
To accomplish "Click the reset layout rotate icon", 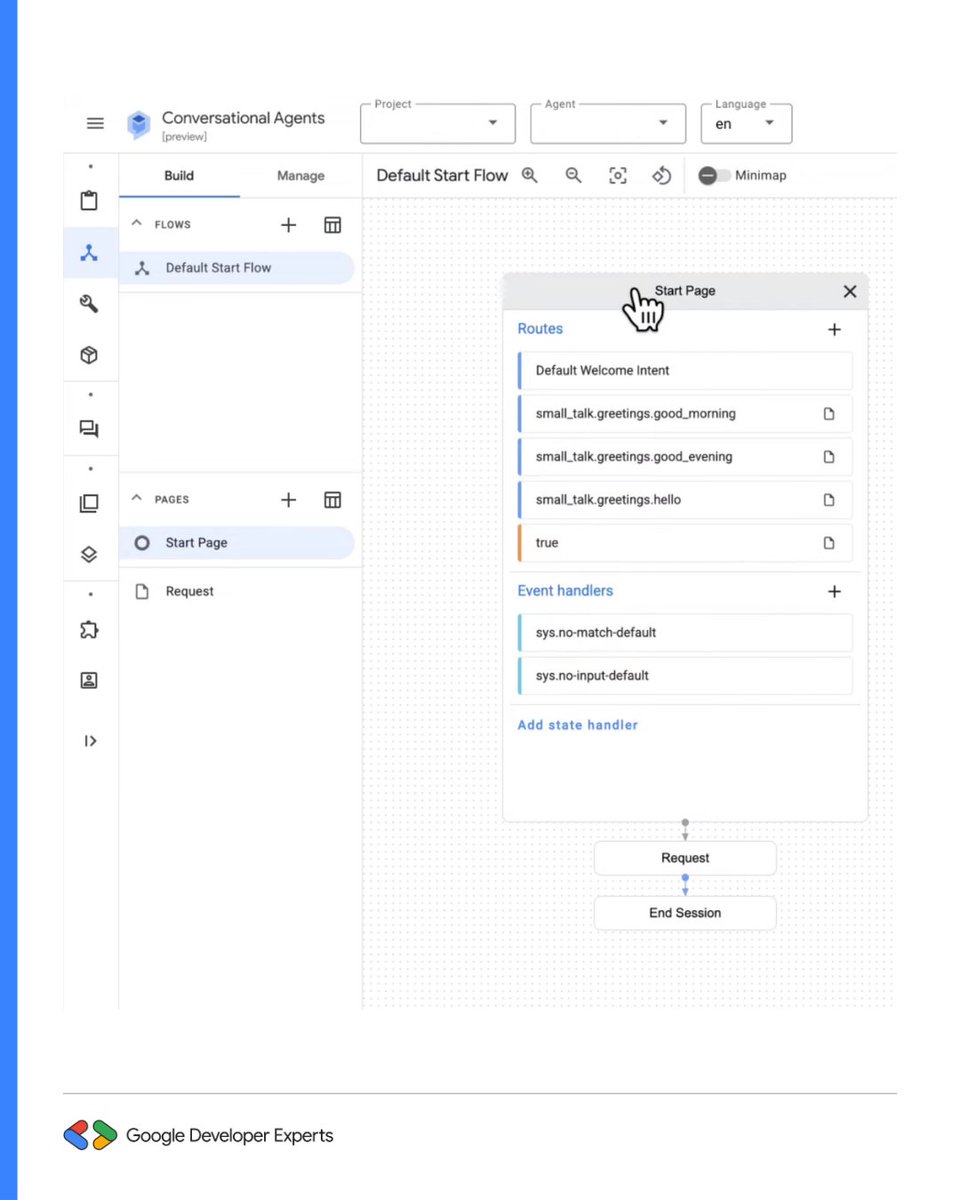I will coord(661,175).
